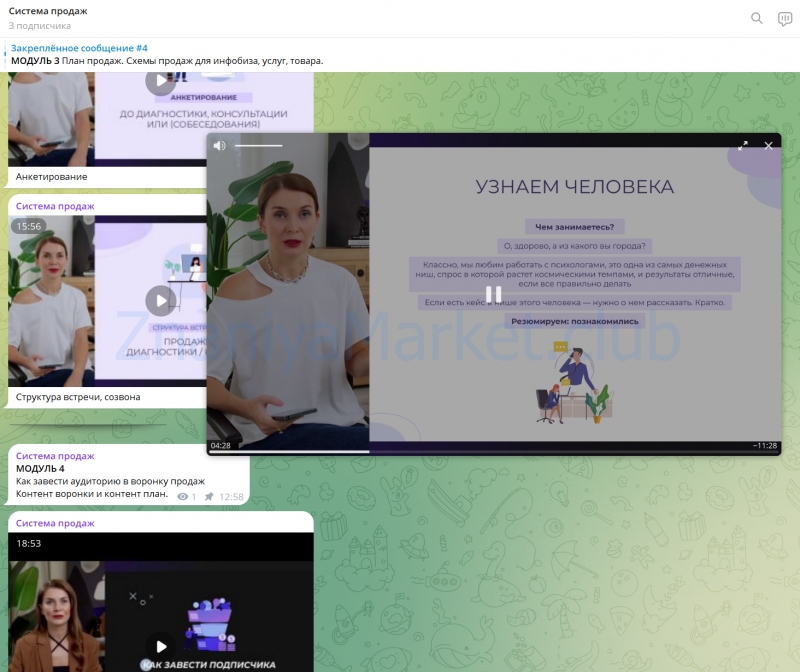This screenshot has height=672, width=800.
Task: Adjust the floating video volume slider
Action: (x=258, y=146)
